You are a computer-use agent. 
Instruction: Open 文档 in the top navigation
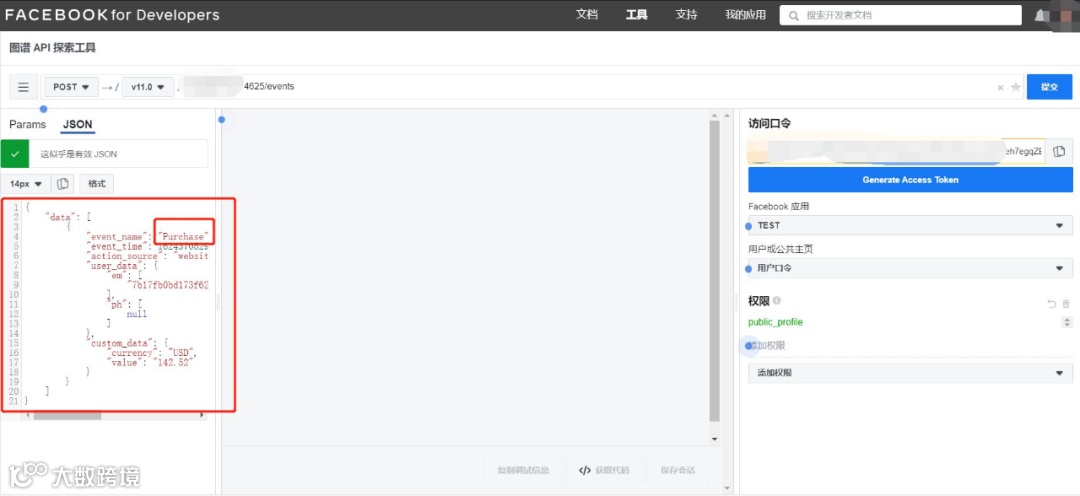(587, 14)
